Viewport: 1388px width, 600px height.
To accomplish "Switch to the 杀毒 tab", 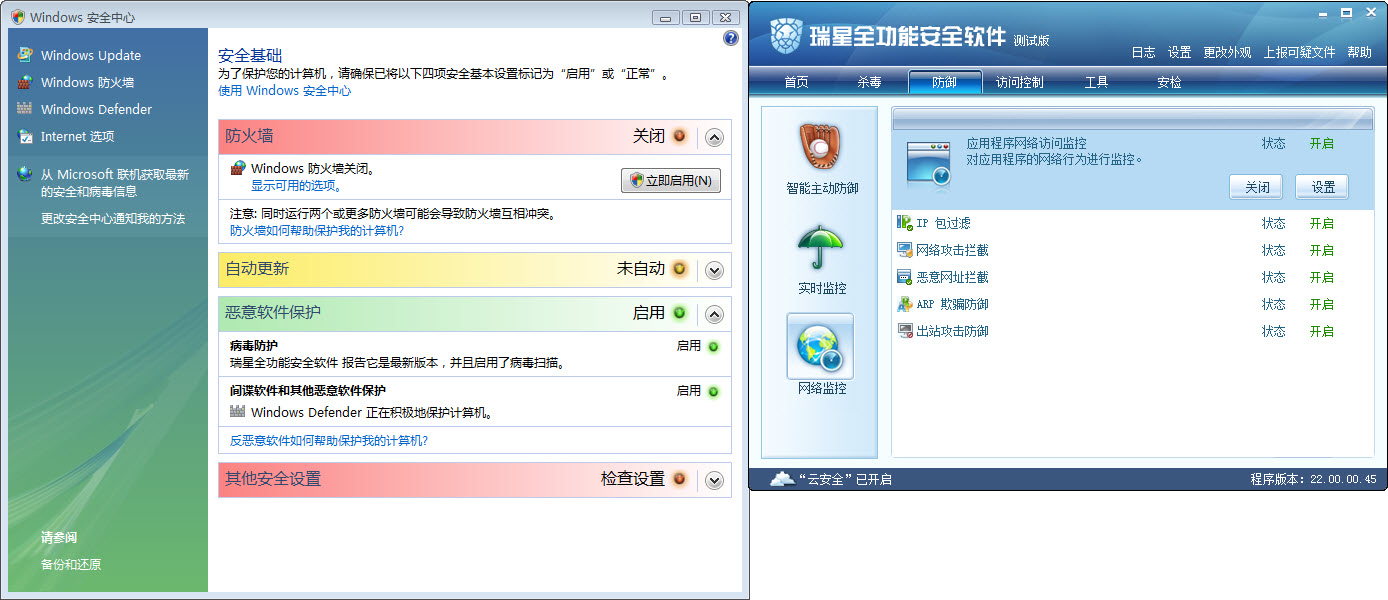I will [x=869, y=82].
